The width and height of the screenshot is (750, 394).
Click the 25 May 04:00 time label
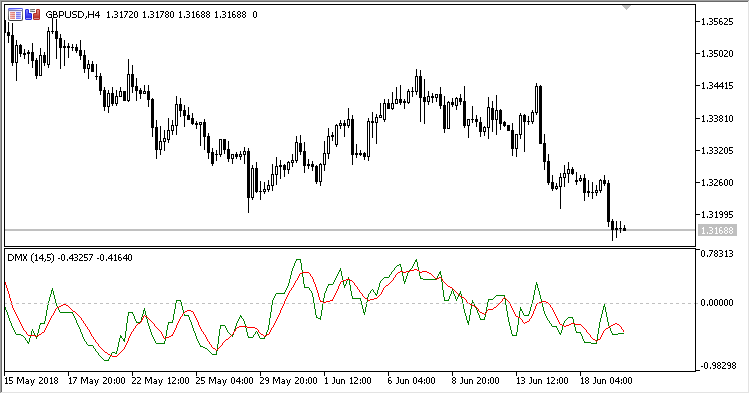click(225, 381)
